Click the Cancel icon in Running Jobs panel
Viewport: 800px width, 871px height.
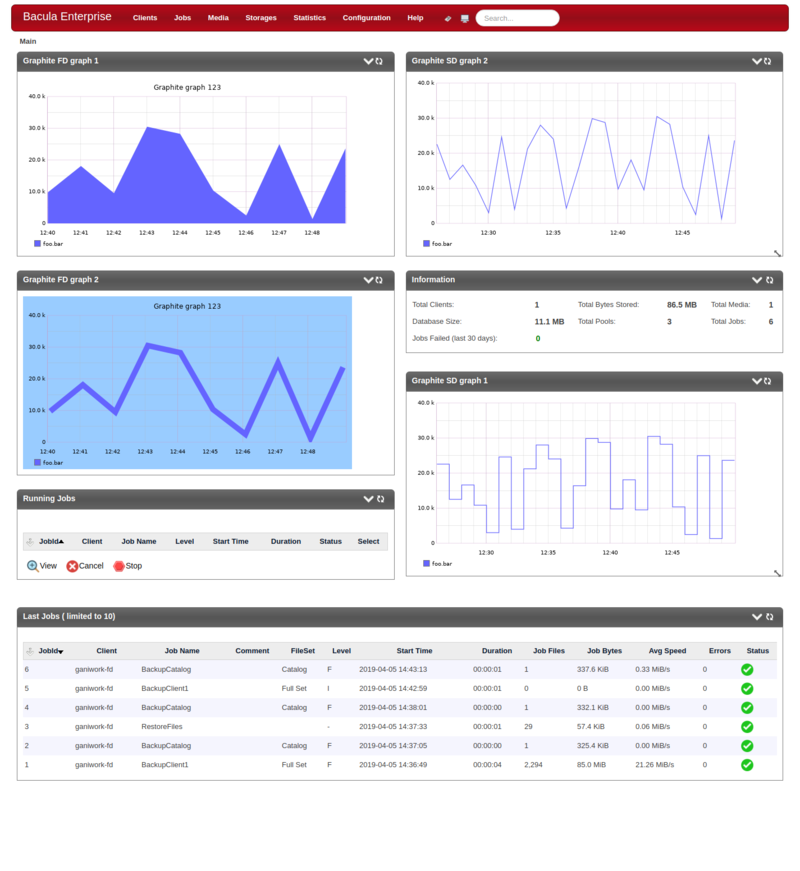(x=72, y=566)
